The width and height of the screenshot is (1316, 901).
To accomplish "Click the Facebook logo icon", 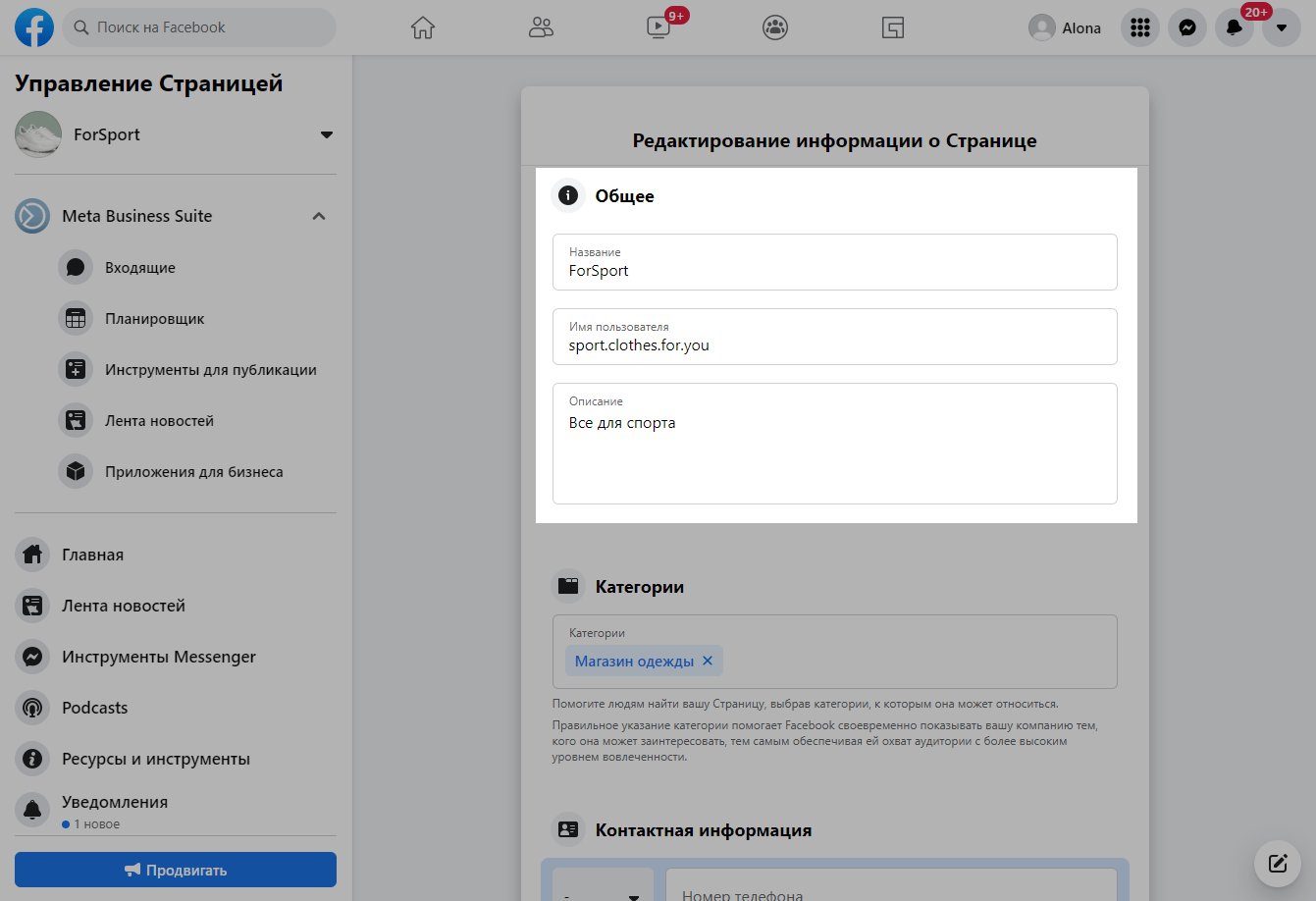I will 34,27.
